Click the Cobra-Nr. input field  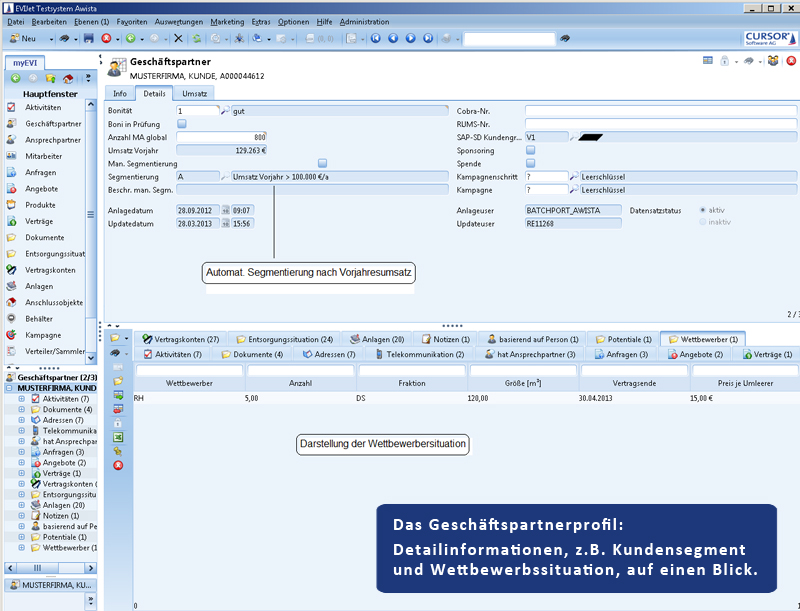[x=659, y=110]
